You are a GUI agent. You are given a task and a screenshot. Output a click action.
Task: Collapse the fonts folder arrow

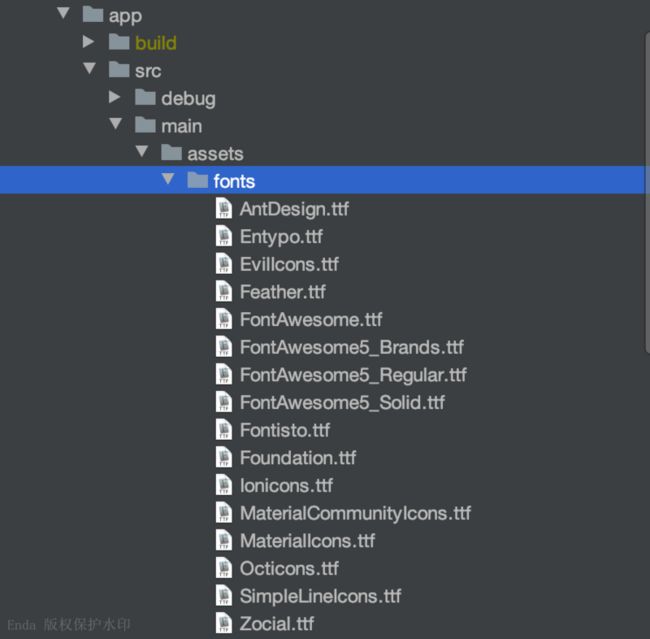(168, 179)
